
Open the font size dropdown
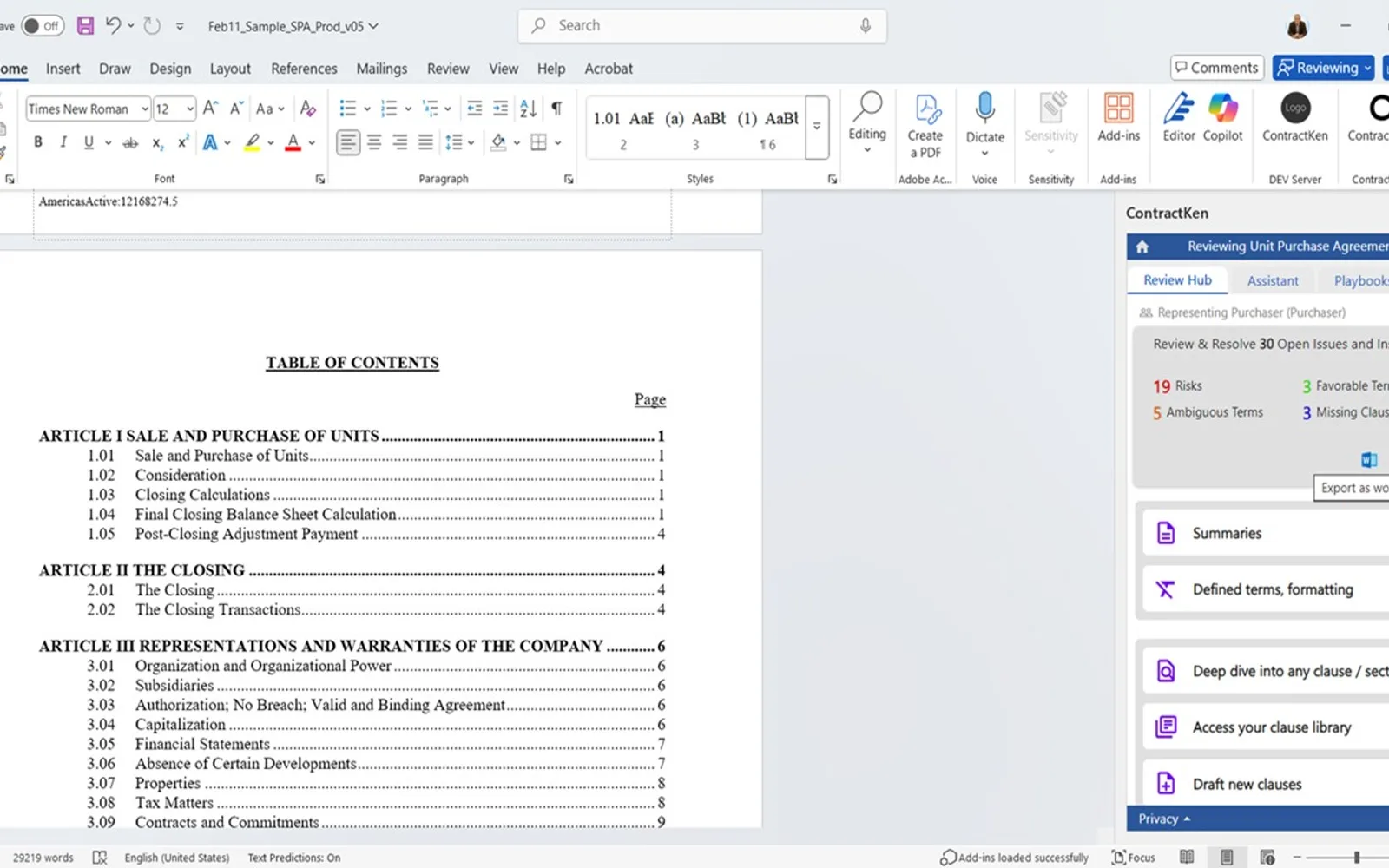point(189,109)
